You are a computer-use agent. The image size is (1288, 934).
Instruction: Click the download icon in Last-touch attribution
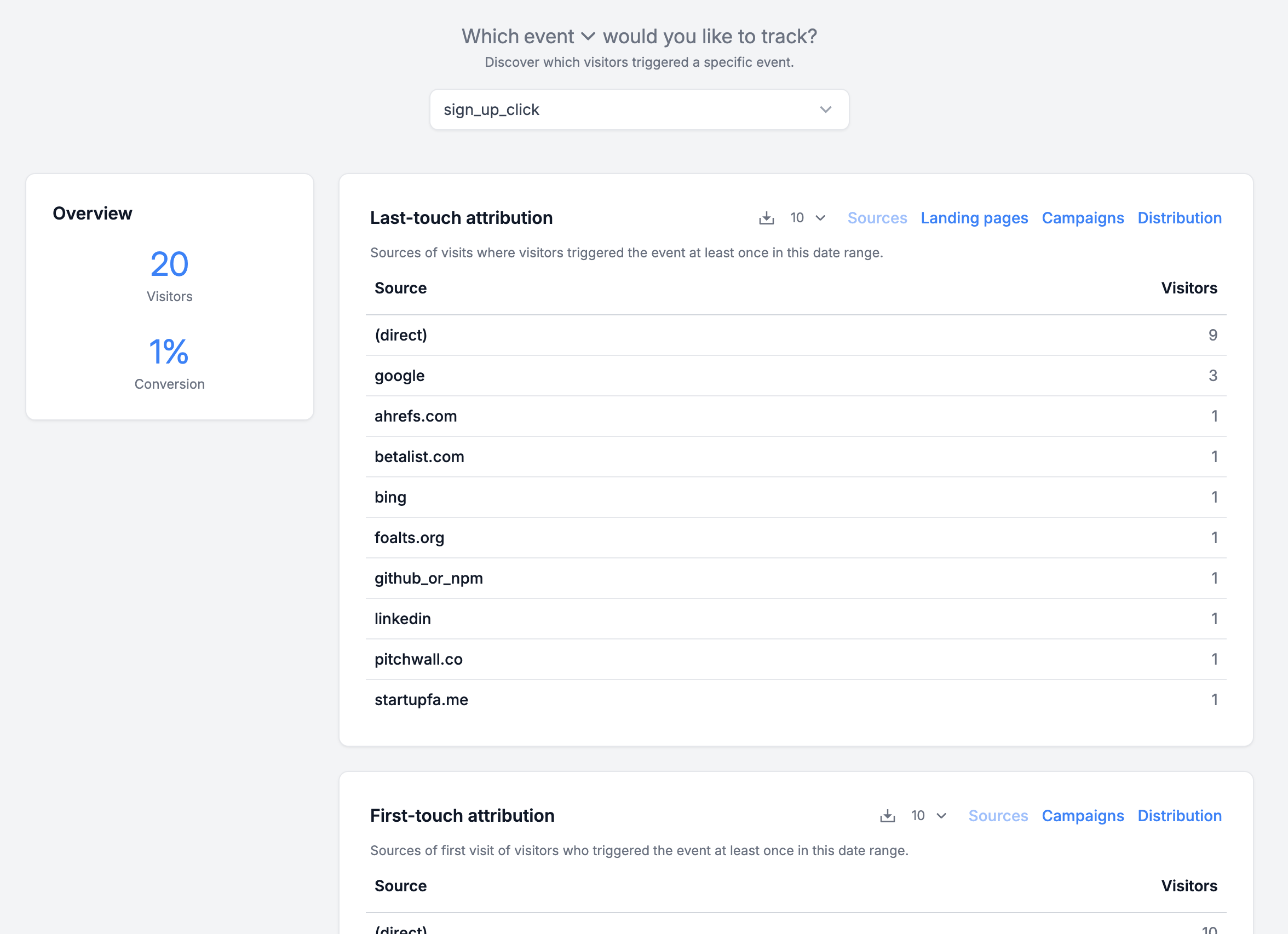(x=766, y=217)
